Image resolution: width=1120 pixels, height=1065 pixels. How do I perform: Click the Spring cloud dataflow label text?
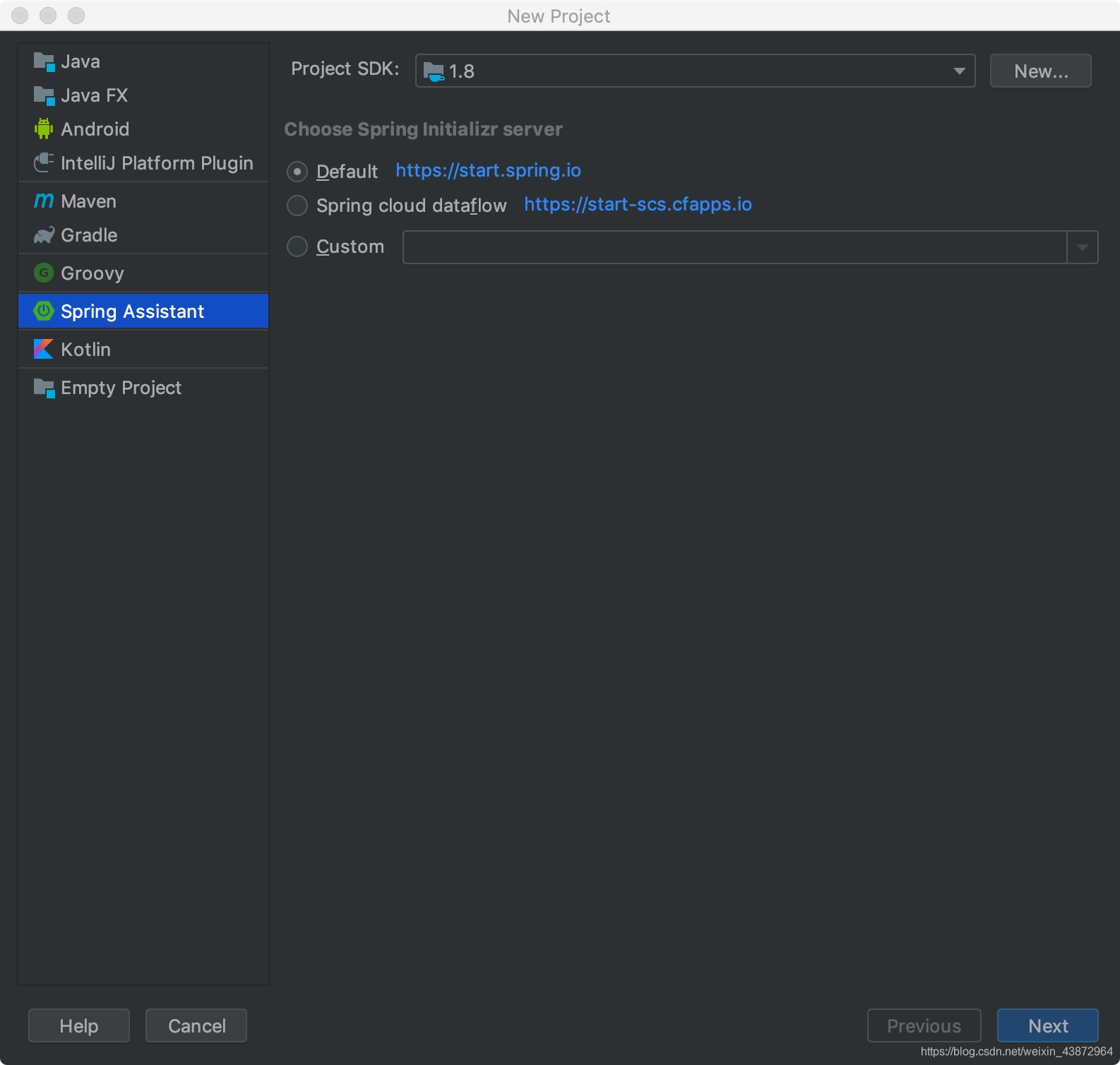tap(412, 206)
